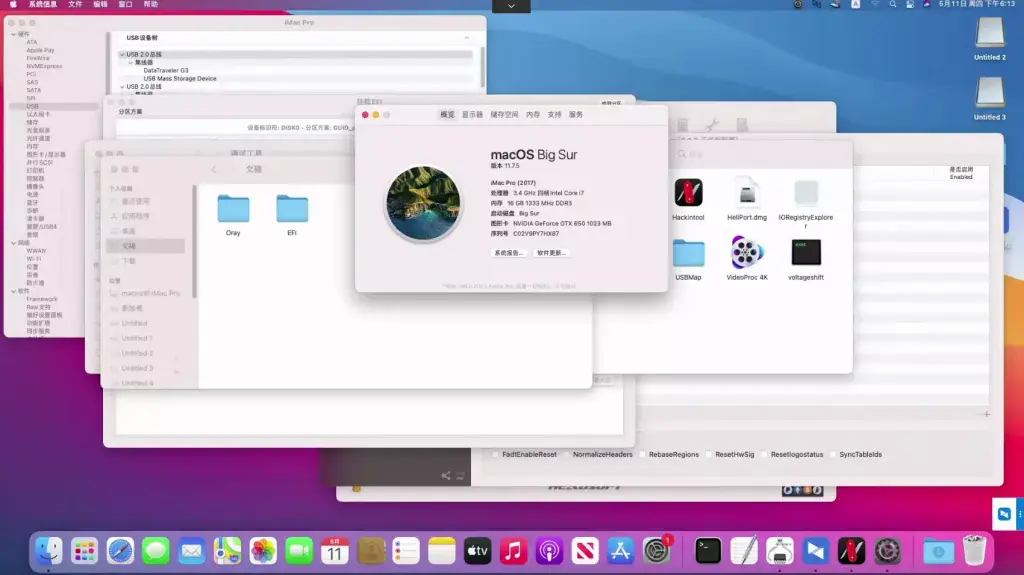
Task: Collapse the hub under first USB 2.0 bus
Action: tap(131, 63)
